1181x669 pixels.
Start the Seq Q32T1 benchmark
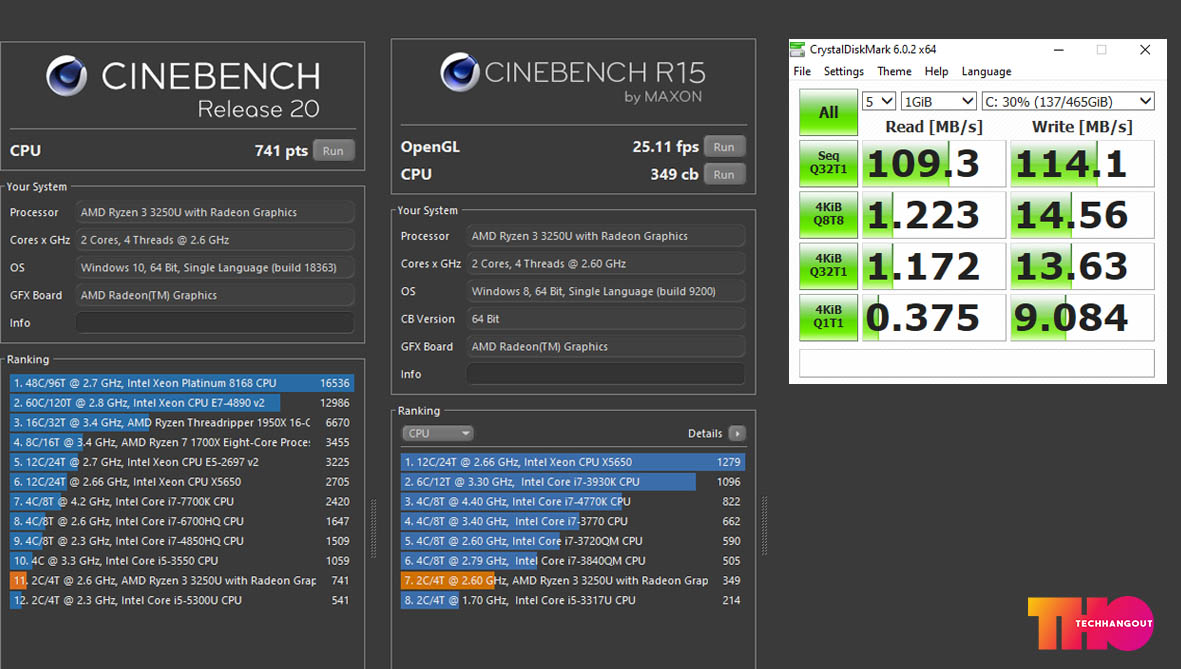click(x=829, y=163)
